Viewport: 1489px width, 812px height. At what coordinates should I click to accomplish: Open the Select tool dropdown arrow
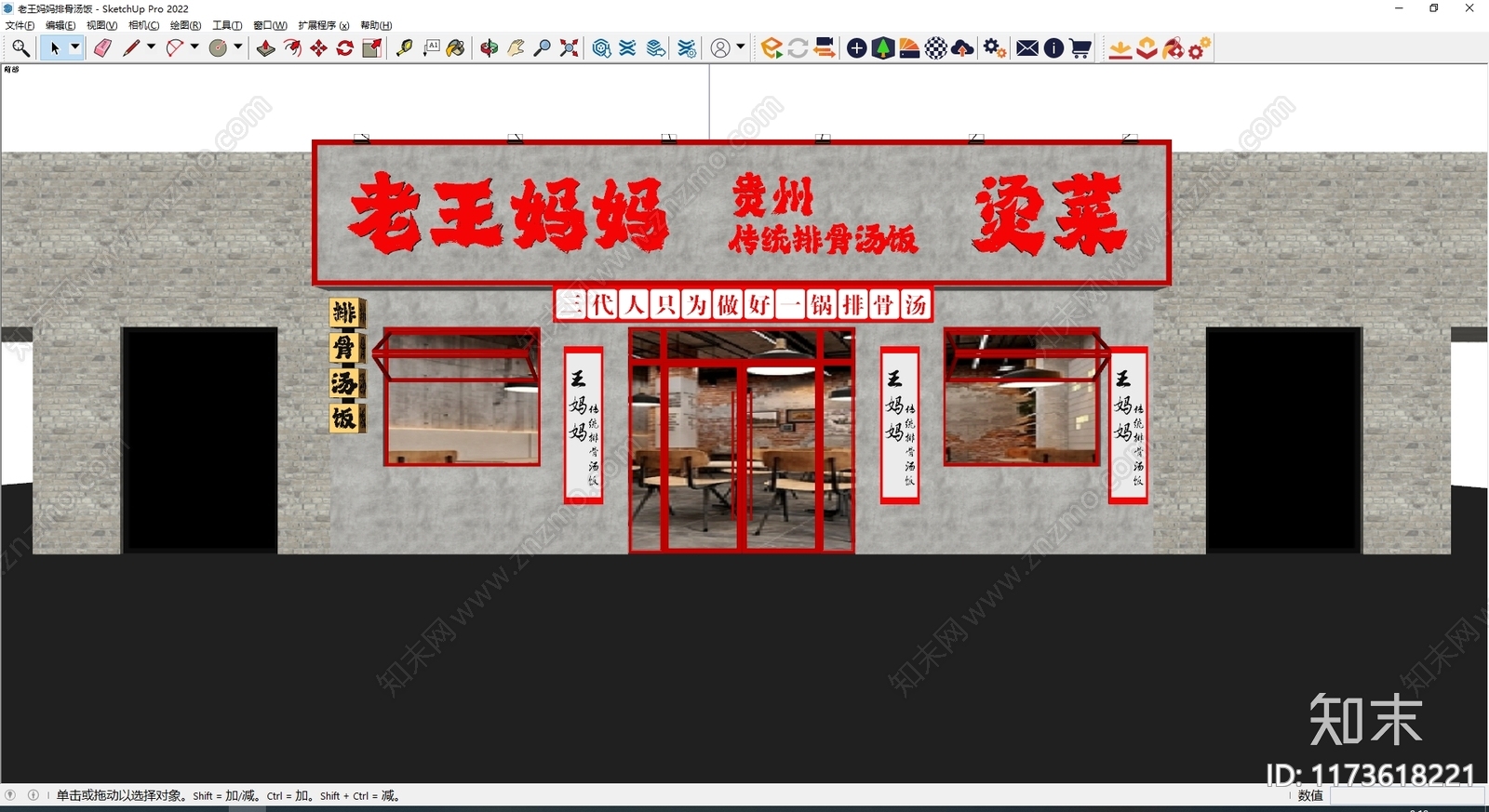tap(75, 47)
